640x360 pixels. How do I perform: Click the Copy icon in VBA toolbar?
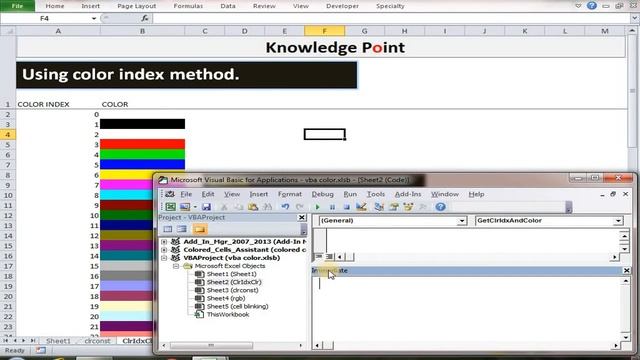pyautogui.click(x=238, y=207)
